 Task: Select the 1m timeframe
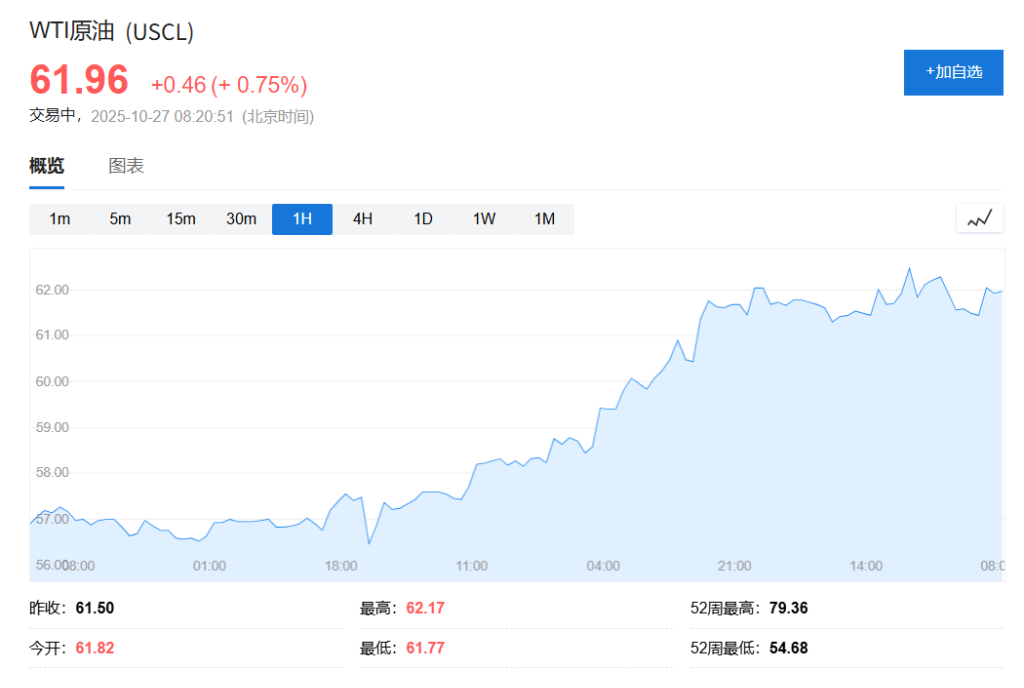tap(60, 219)
